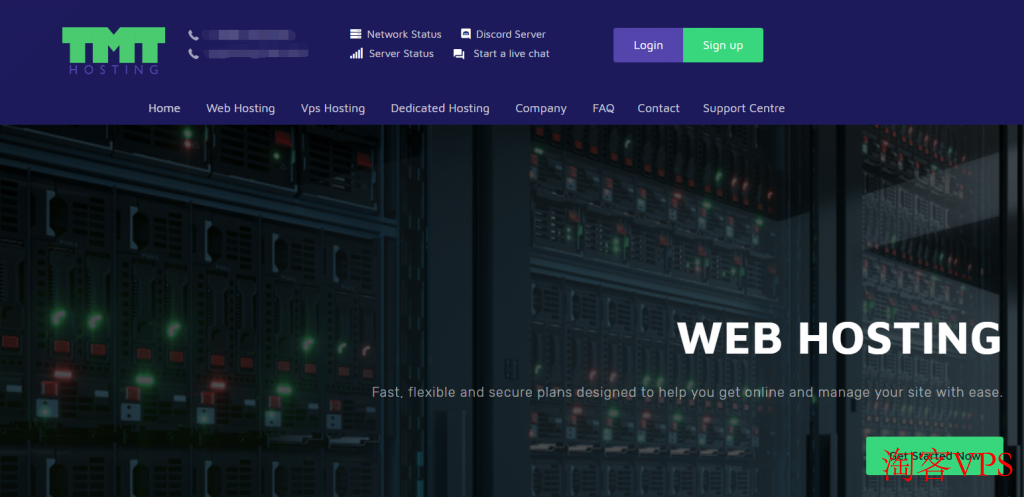Click the Server Status signal-bars icon

click(356, 53)
